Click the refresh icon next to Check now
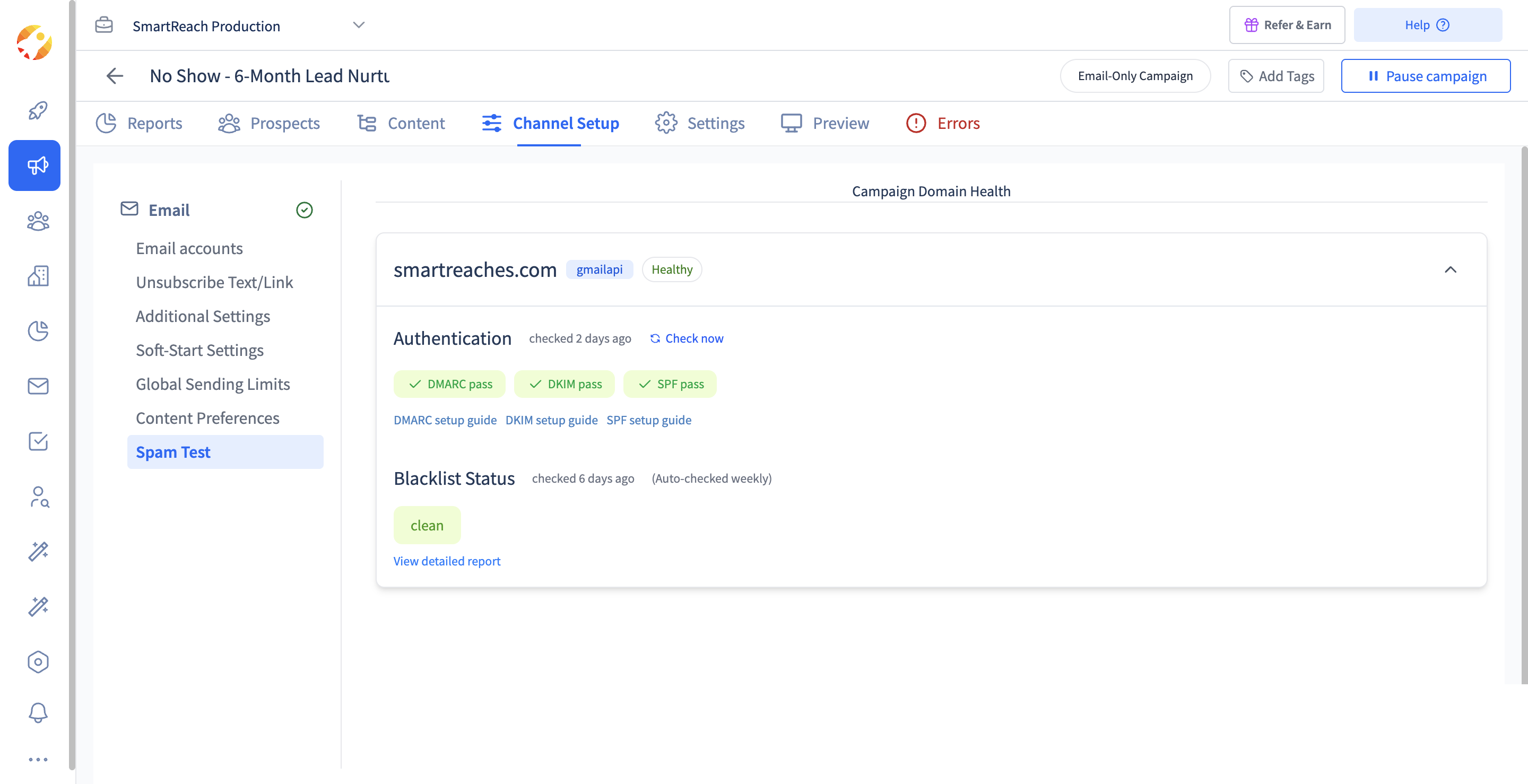Viewport: 1528px width, 784px height. tap(655, 338)
